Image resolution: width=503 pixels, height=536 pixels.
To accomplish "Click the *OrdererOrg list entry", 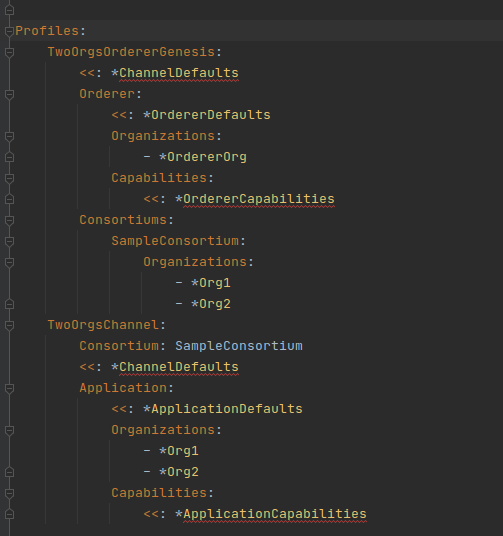I will pyautogui.click(x=203, y=157).
